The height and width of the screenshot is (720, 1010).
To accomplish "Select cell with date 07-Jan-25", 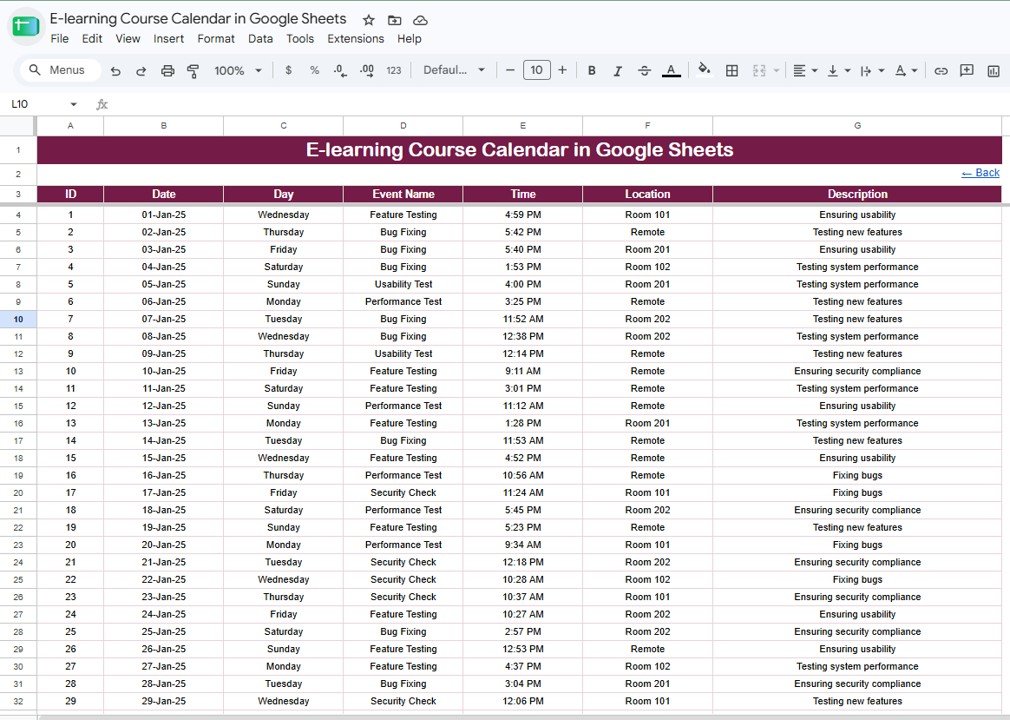I will point(164,319).
